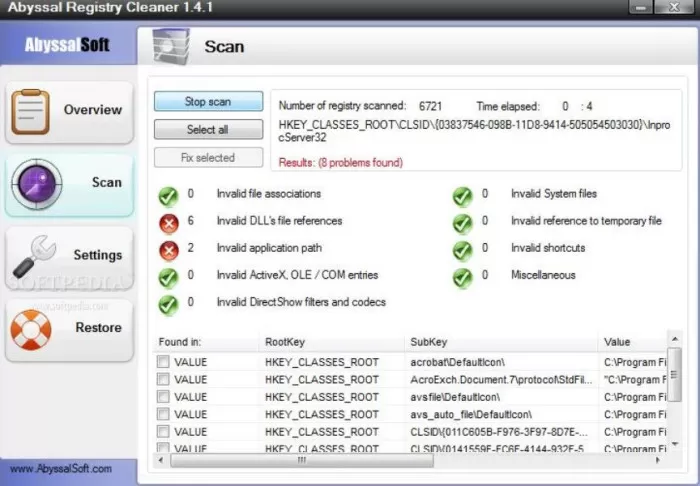Click green check beside Invalid System files

[462, 196]
